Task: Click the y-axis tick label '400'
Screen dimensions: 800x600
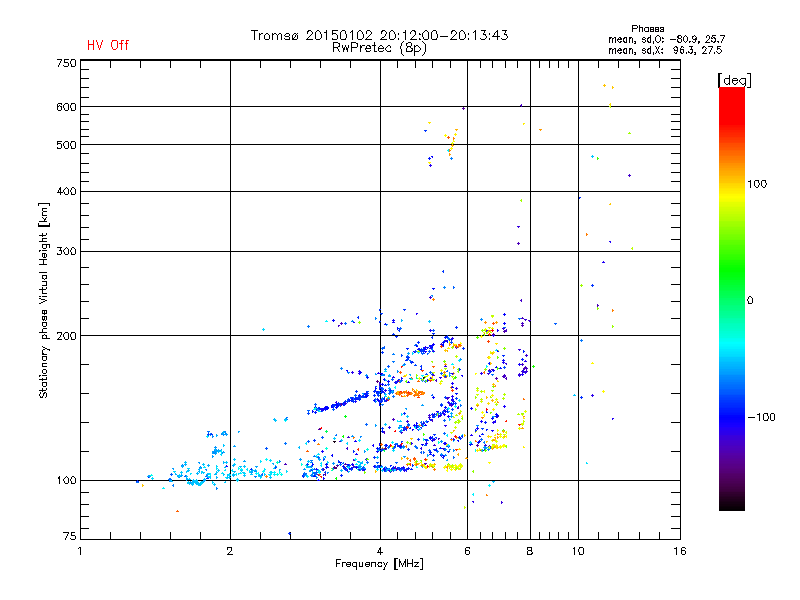Action: pyautogui.click(x=66, y=191)
